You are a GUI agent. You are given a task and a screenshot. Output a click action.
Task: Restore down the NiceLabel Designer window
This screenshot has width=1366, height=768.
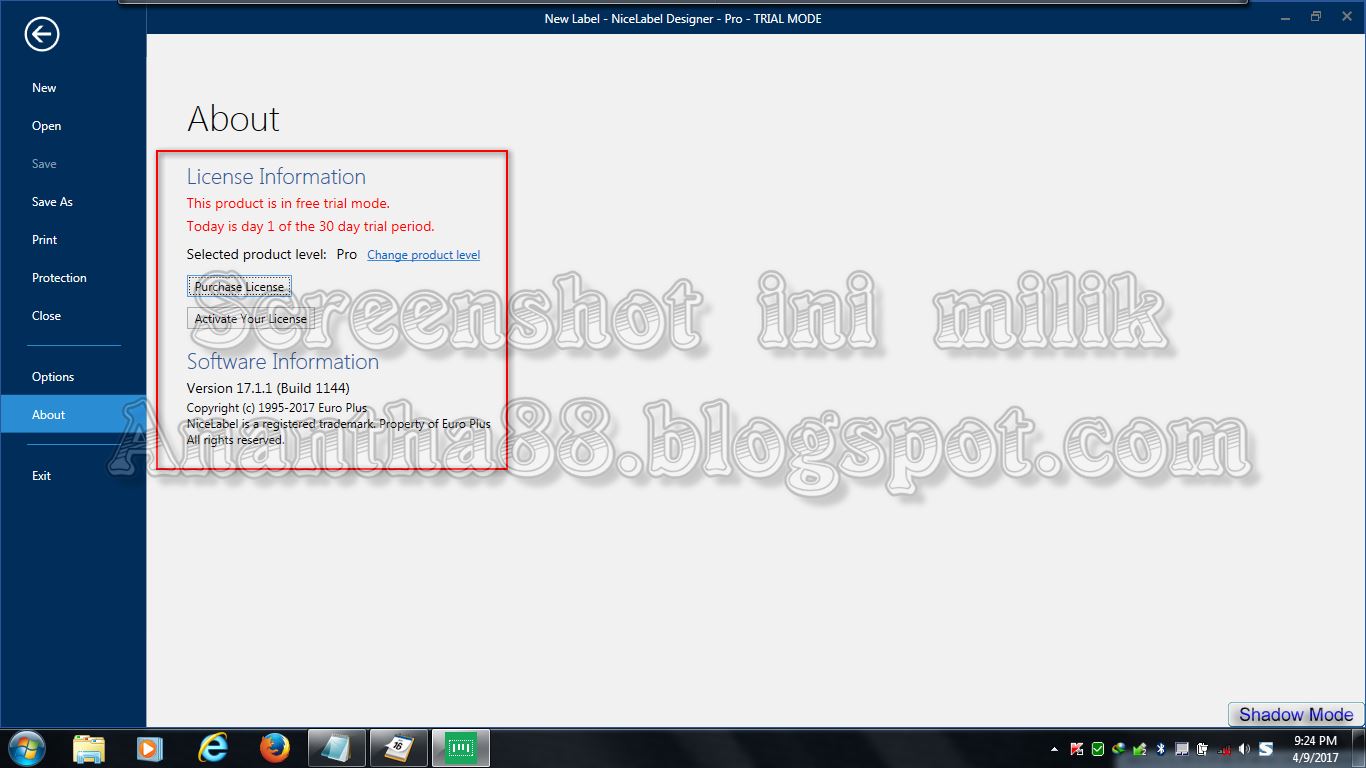[1316, 17]
